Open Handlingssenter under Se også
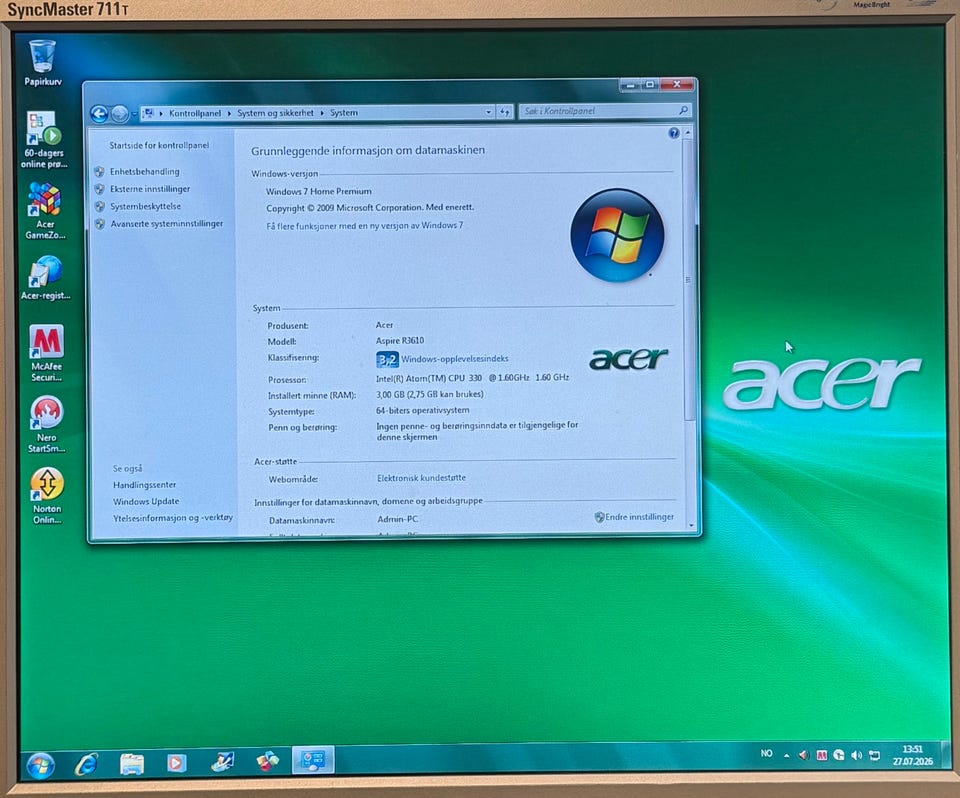The image size is (960, 798). [x=144, y=485]
